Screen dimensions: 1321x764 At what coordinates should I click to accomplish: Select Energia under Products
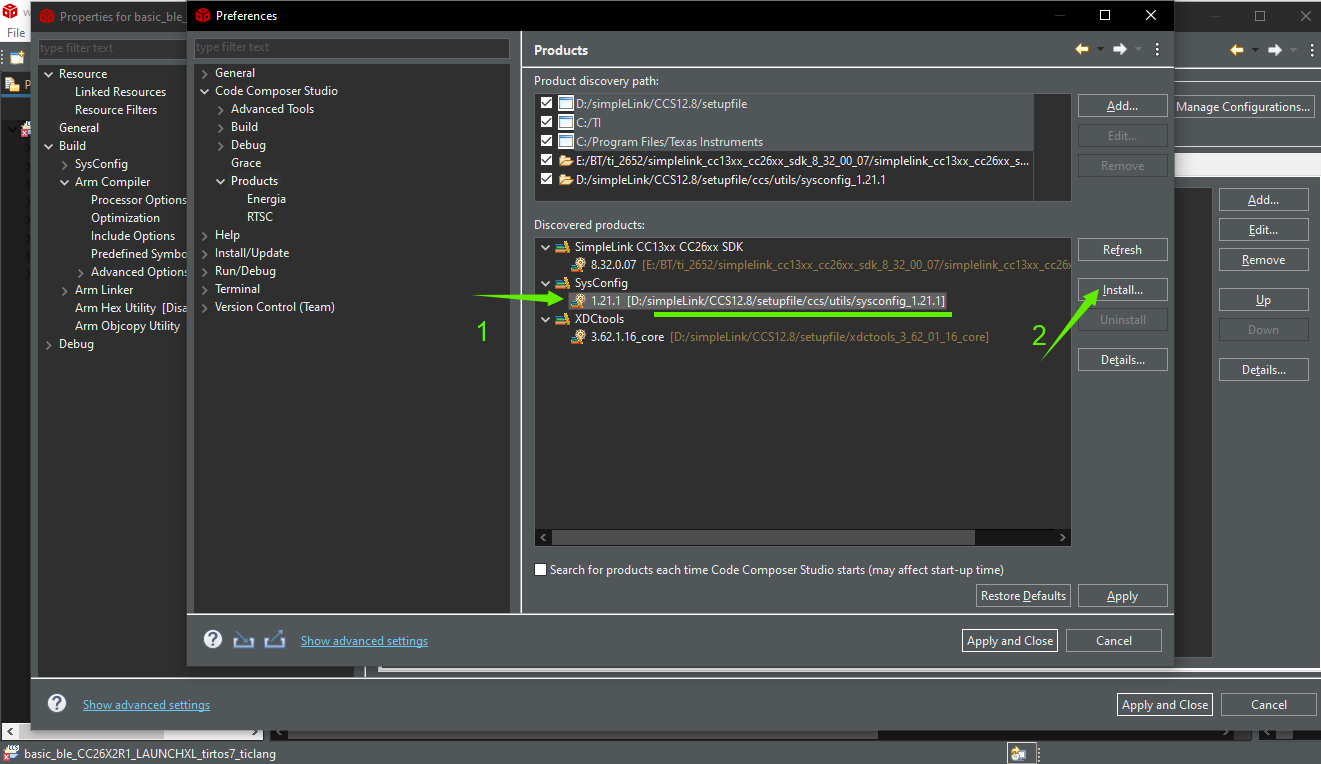point(266,199)
